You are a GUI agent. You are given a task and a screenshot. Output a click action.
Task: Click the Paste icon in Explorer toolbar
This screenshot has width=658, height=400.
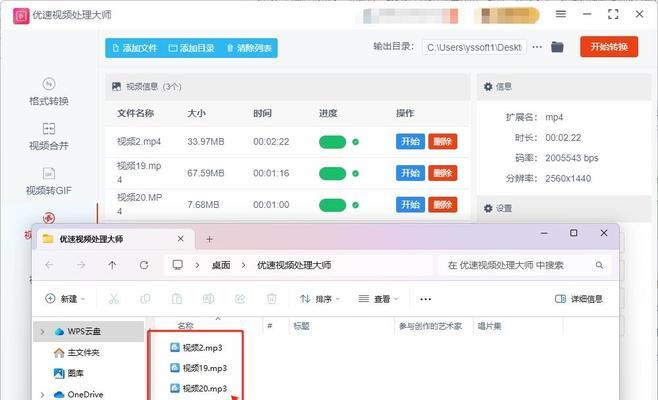pyautogui.click(x=177, y=299)
